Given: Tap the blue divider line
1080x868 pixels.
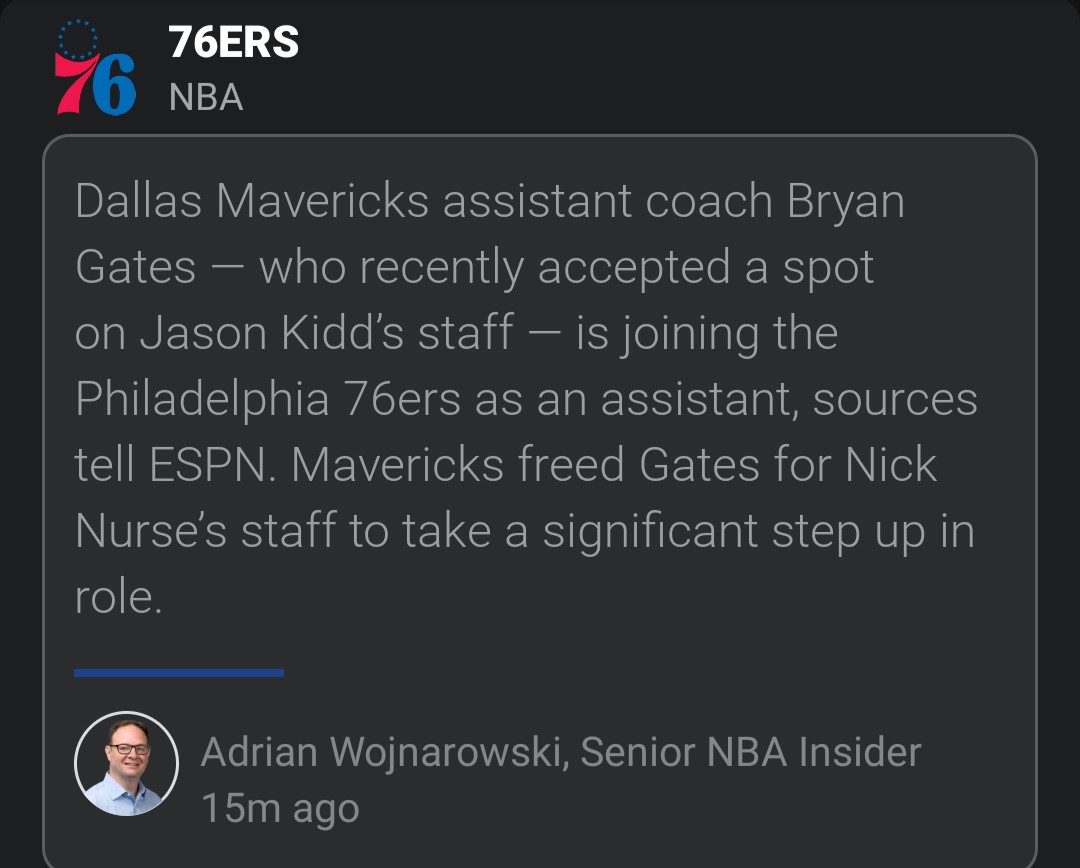Looking at the screenshot, I should pyautogui.click(x=179, y=673).
